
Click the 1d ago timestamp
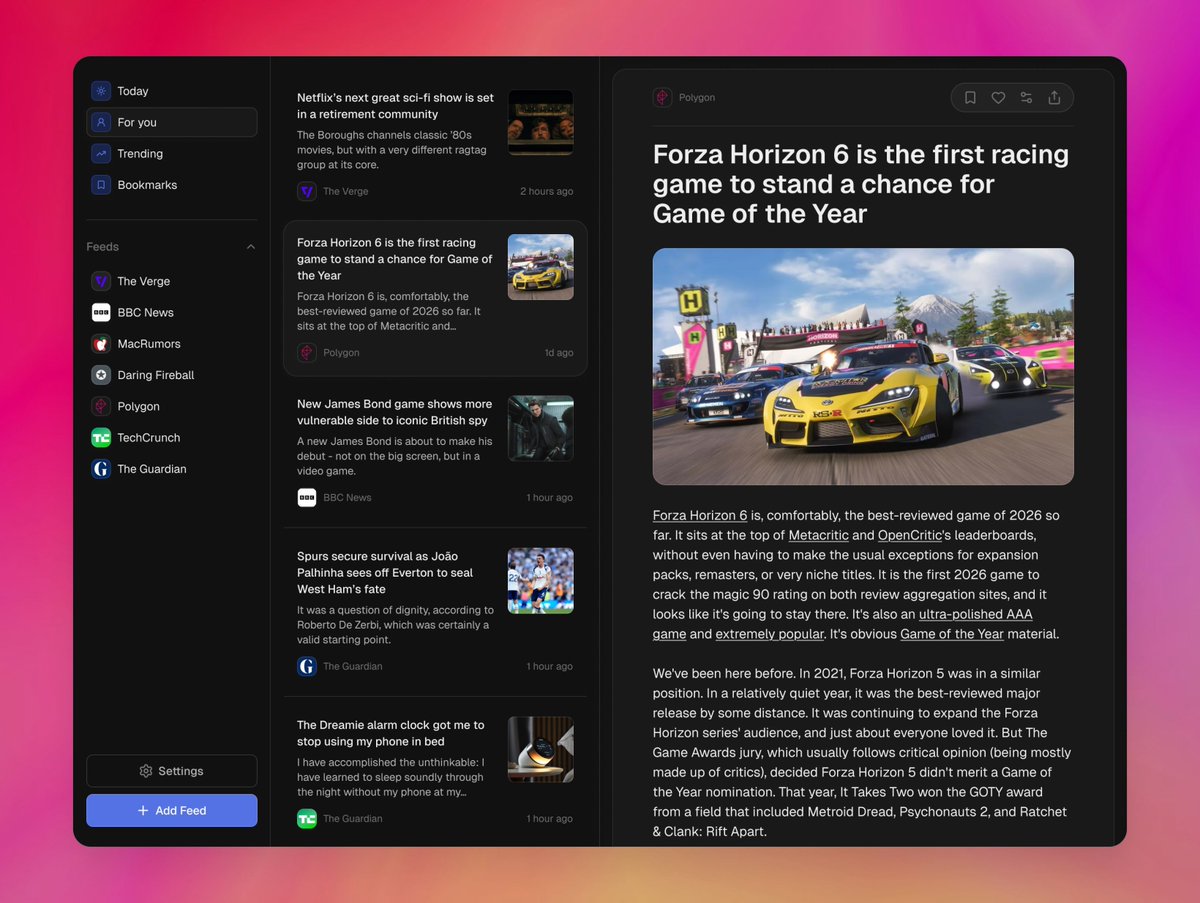click(559, 353)
